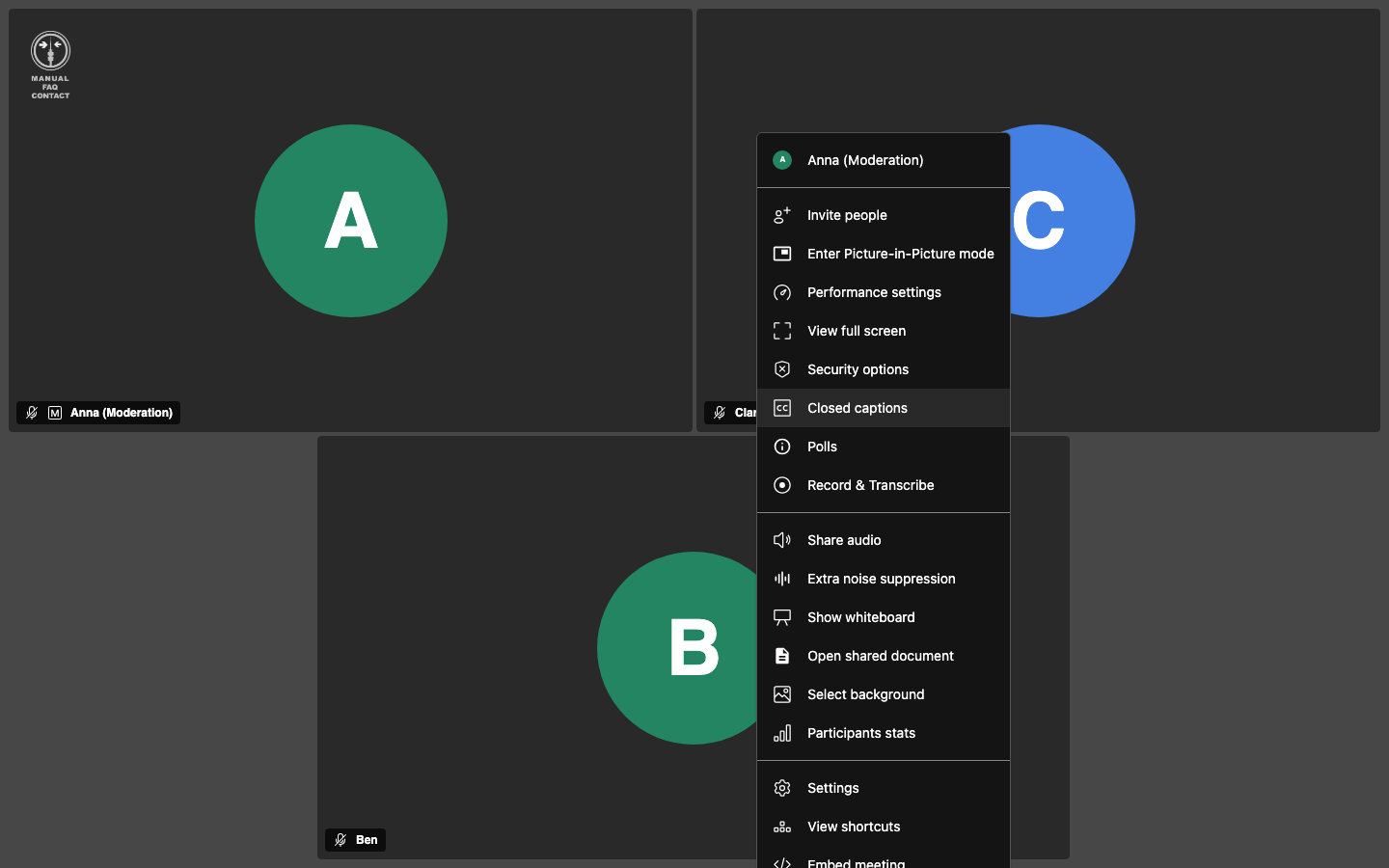Click the Show whiteboard icon

pos(782,617)
